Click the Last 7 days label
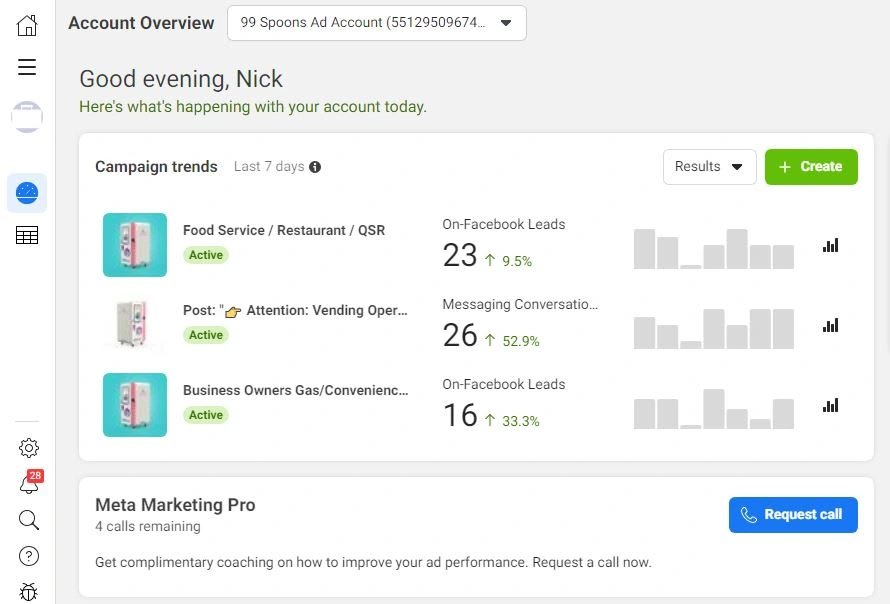890x604 pixels. coord(269,167)
